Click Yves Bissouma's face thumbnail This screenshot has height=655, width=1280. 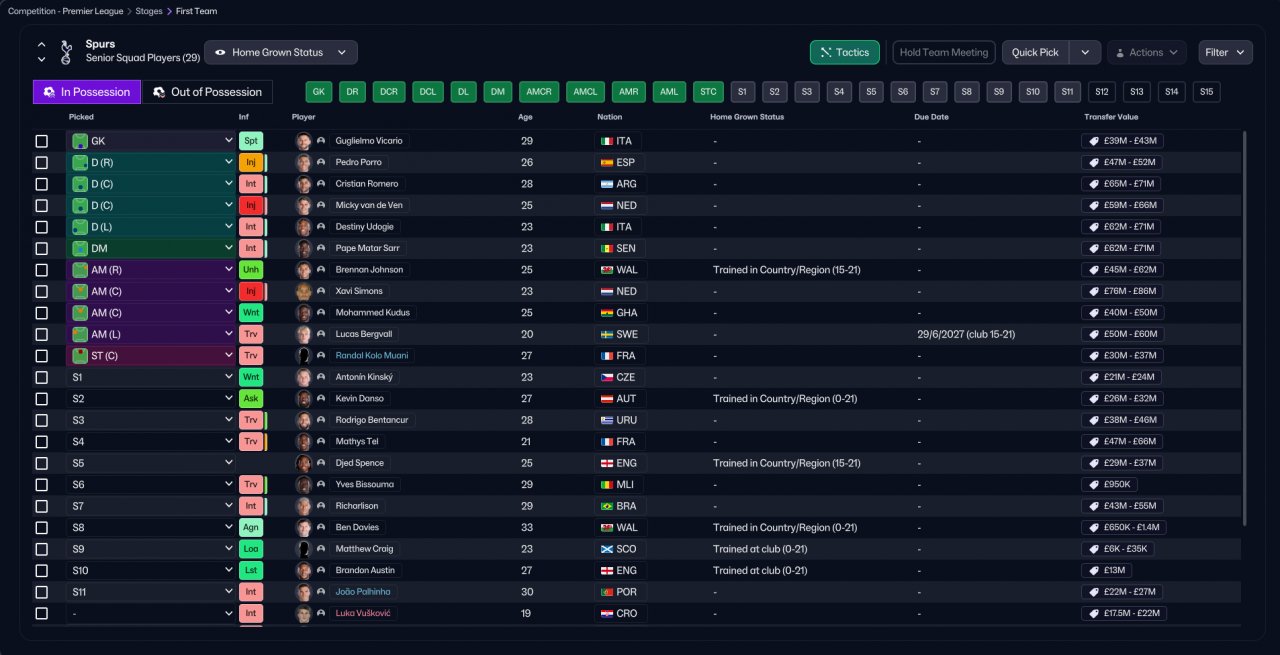pos(303,485)
